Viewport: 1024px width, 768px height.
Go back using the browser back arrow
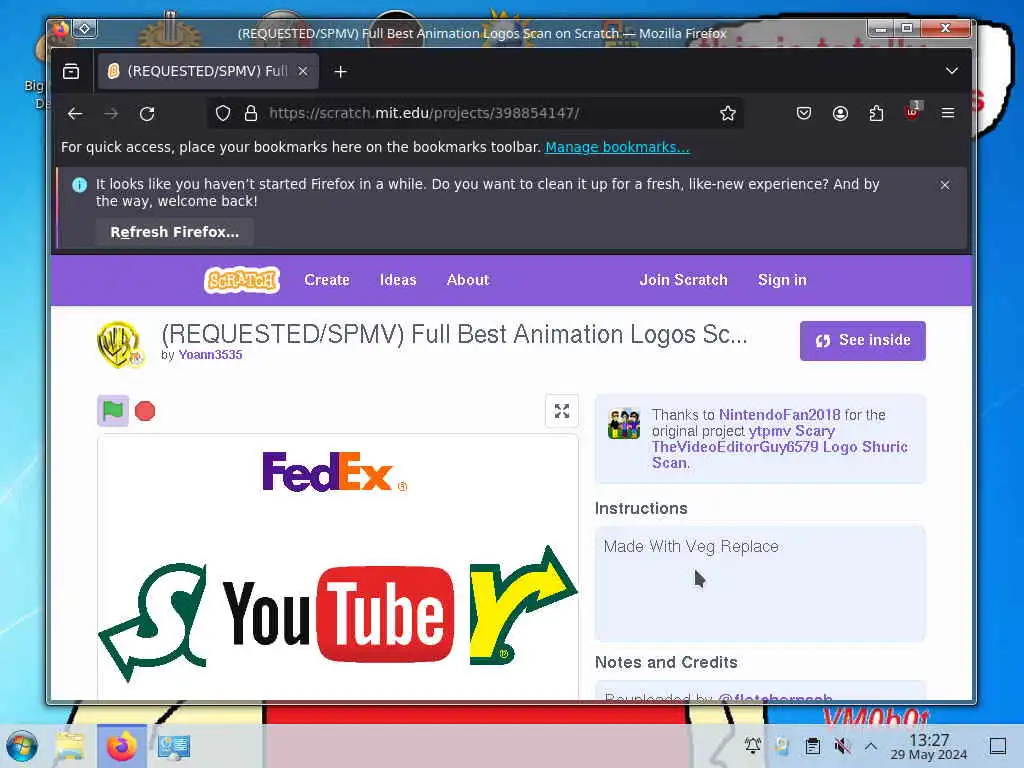point(75,114)
